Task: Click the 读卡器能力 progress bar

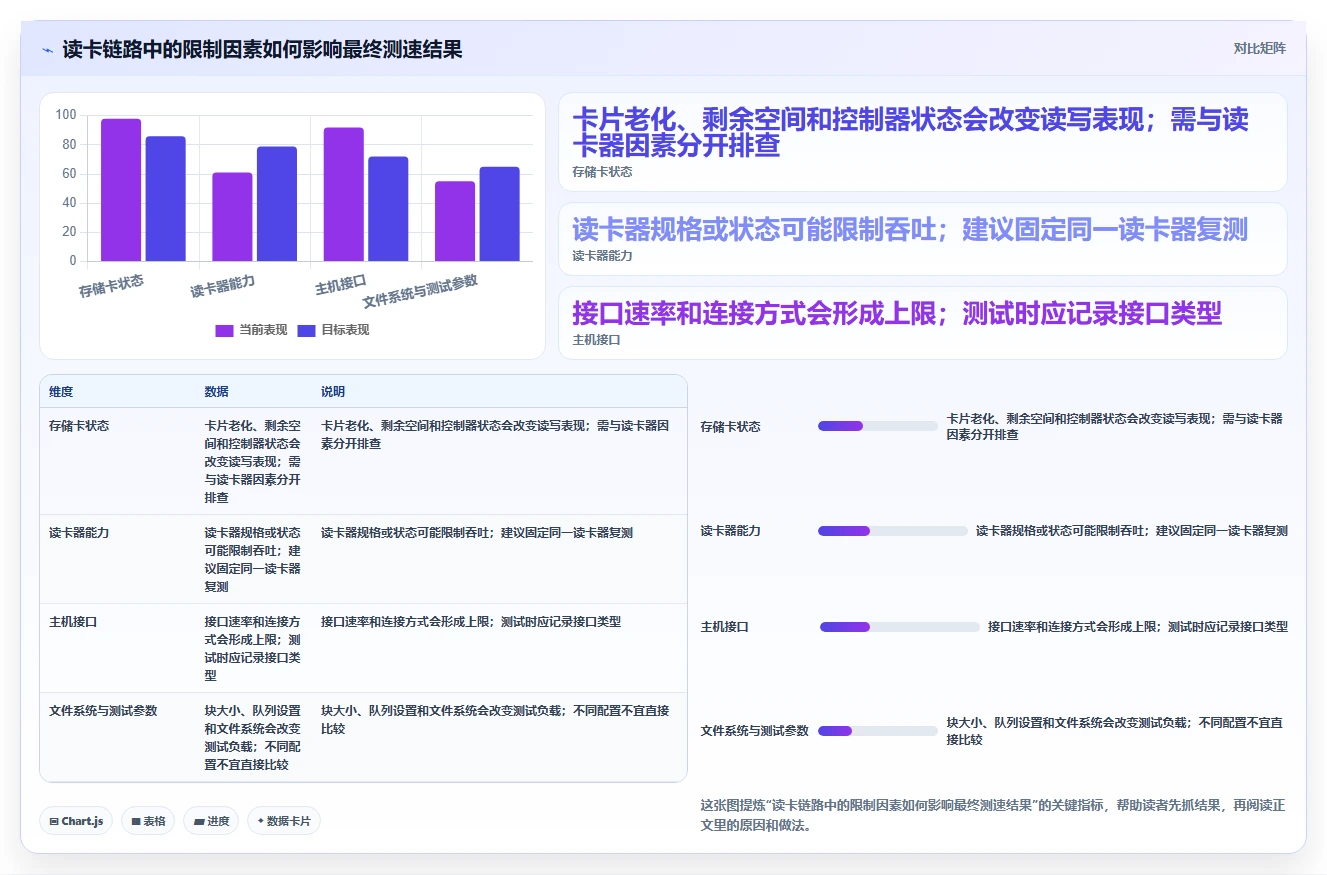Action: pyautogui.click(x=893, y=531)
